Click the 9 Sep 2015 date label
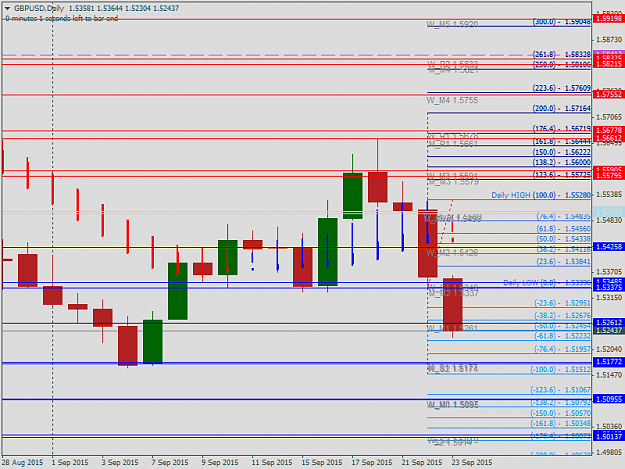The height and width of the screenshot is (469, 625). [220, 463]
